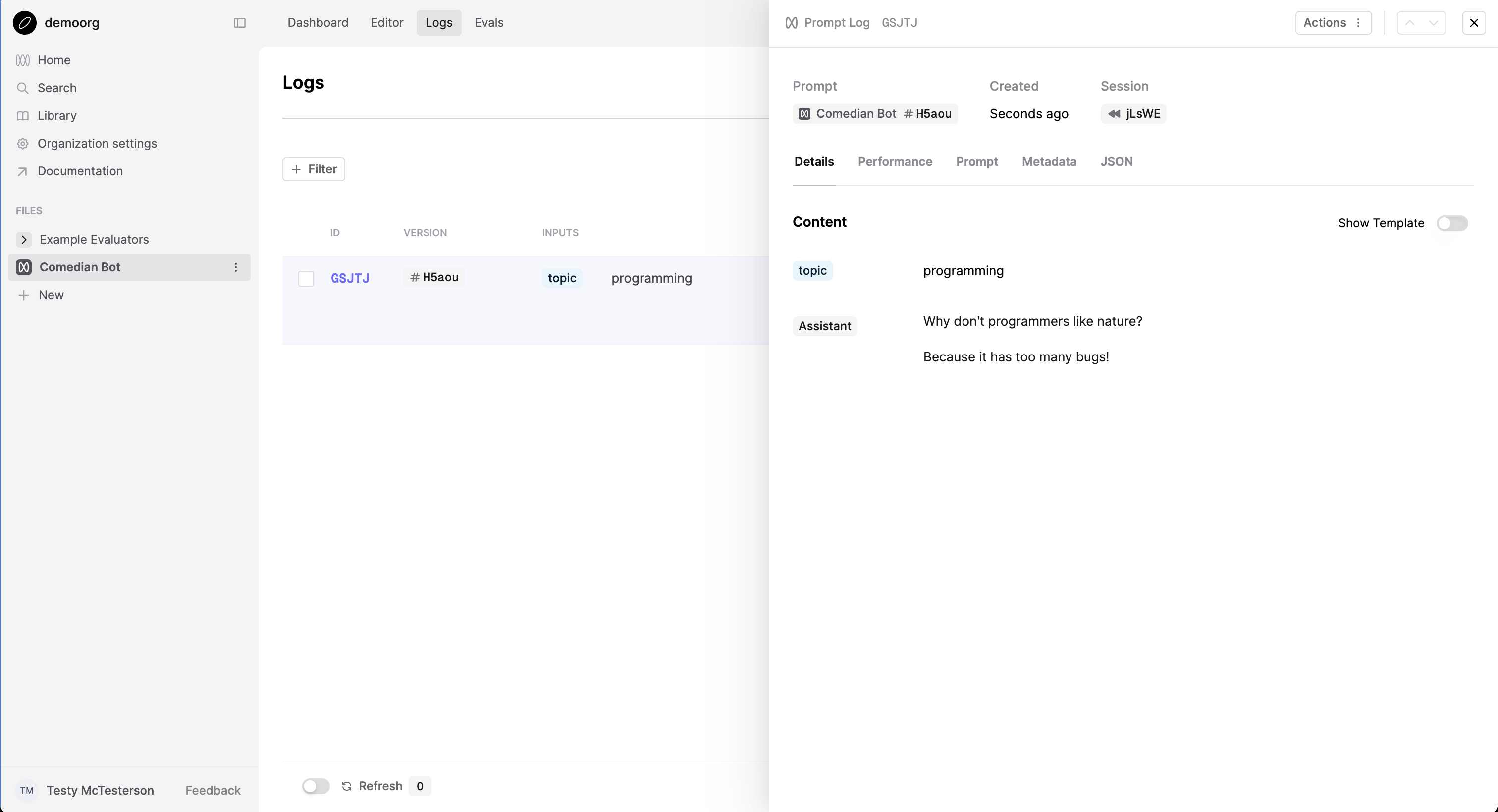Select the Library icon in sidebar
The image size is (1498, 812).
pos(23,115)
